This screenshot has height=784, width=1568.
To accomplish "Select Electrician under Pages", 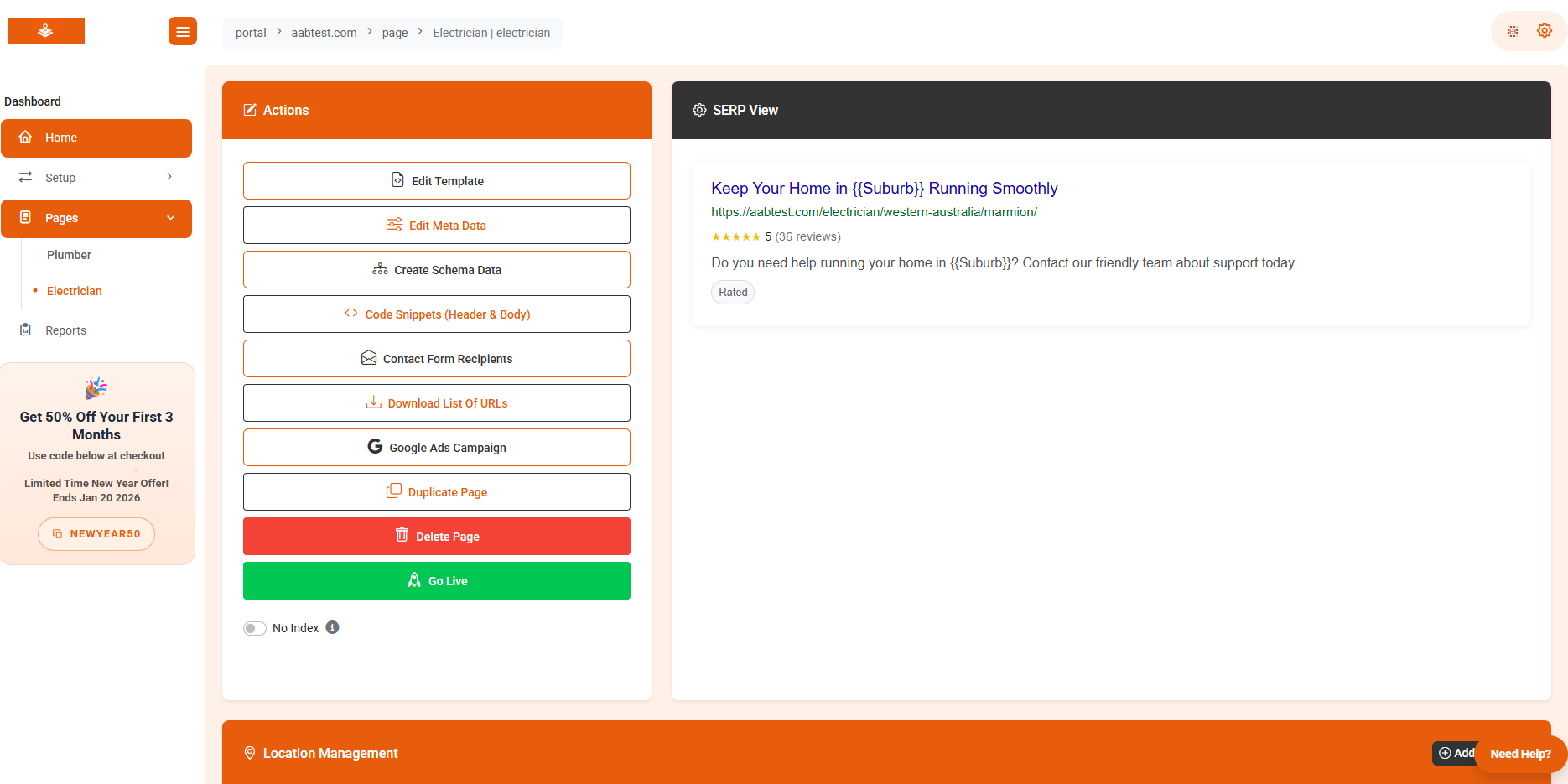I will (75, 291).
